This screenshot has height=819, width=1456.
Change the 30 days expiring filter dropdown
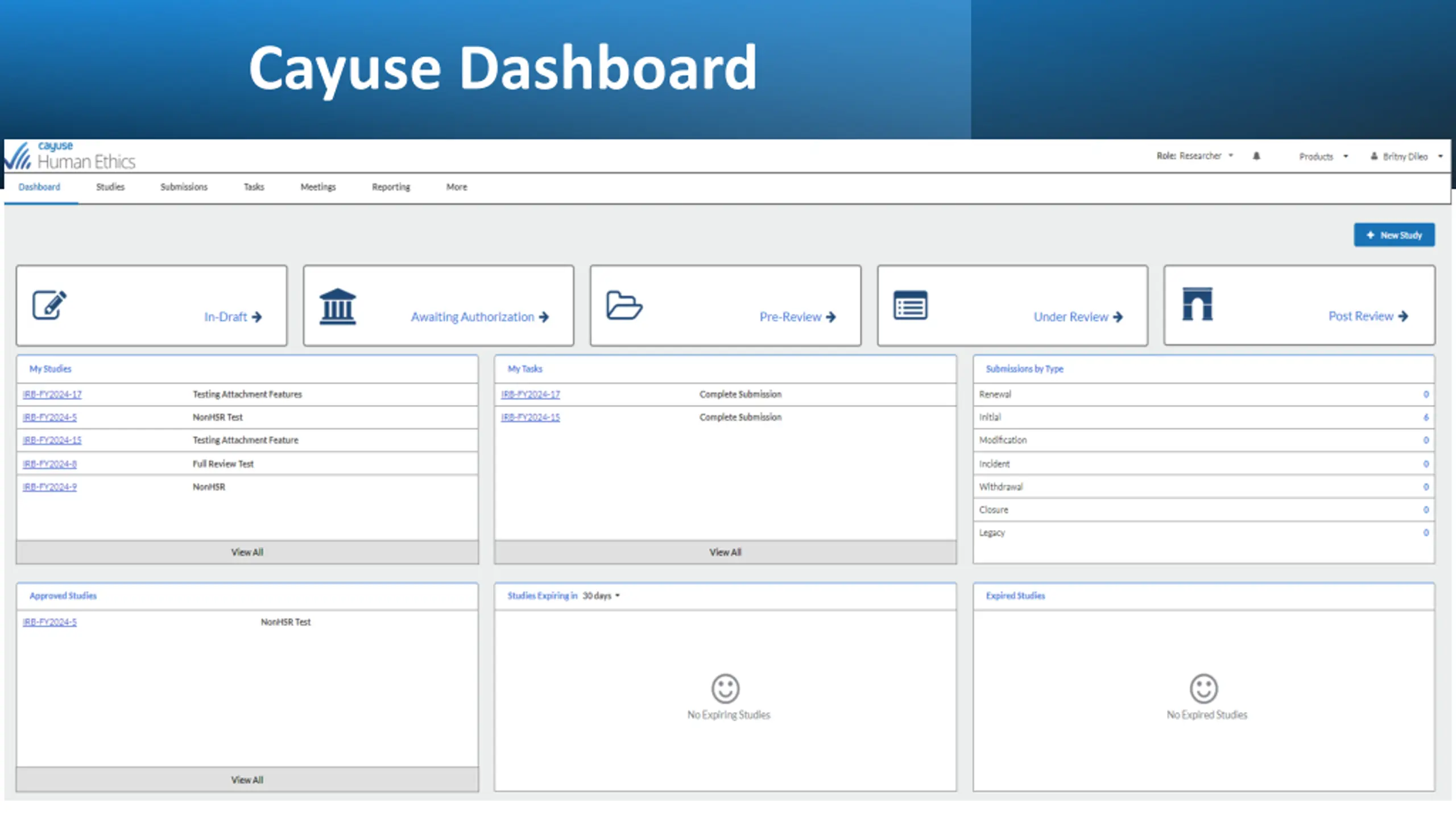(x=601, y=595)
